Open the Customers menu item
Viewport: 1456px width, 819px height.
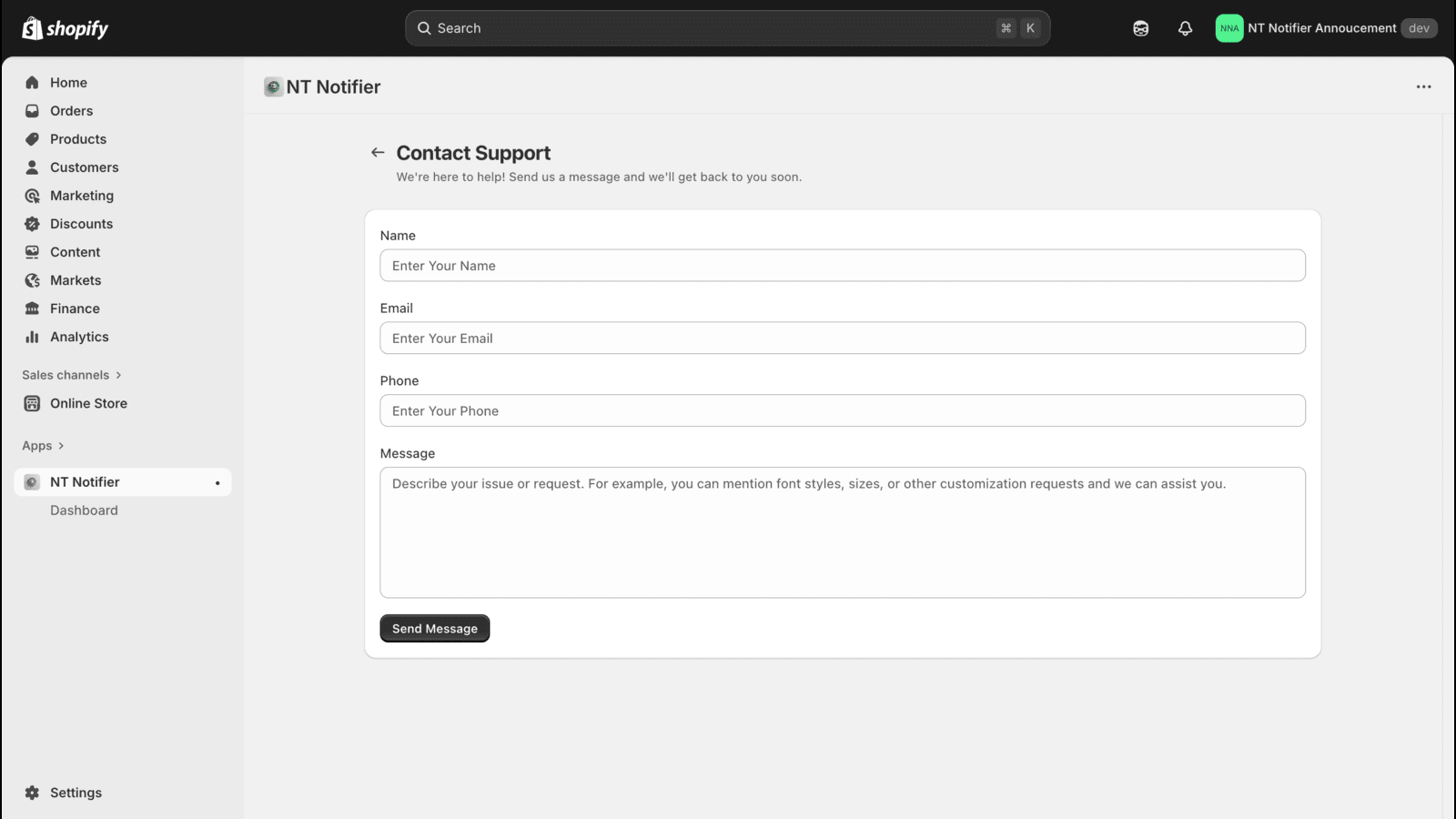(84, 167)
